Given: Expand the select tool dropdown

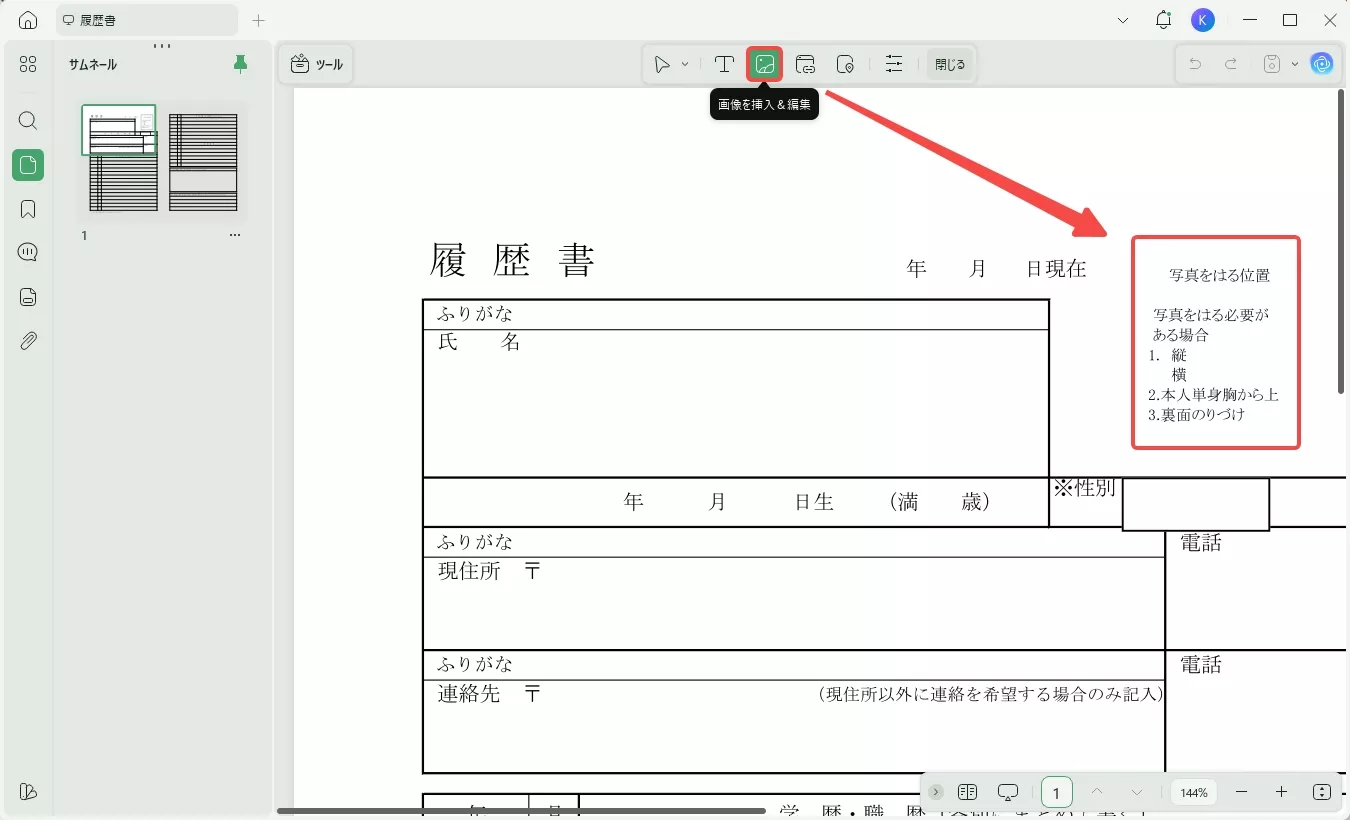Looking at the screenshot, I should pos(684,64).
